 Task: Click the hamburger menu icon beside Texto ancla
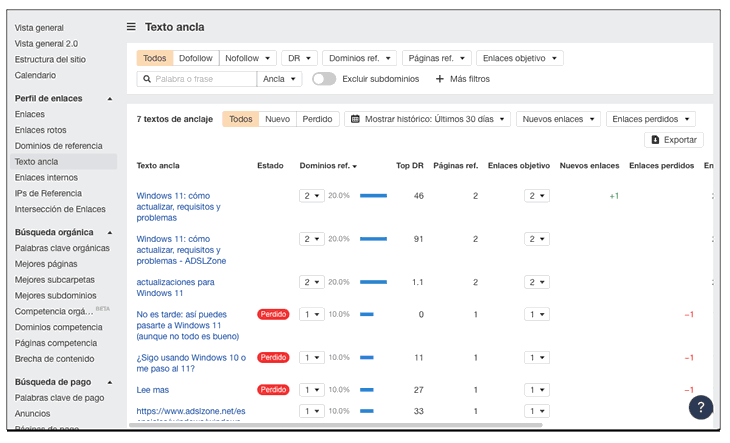click(x=131, y=27)
